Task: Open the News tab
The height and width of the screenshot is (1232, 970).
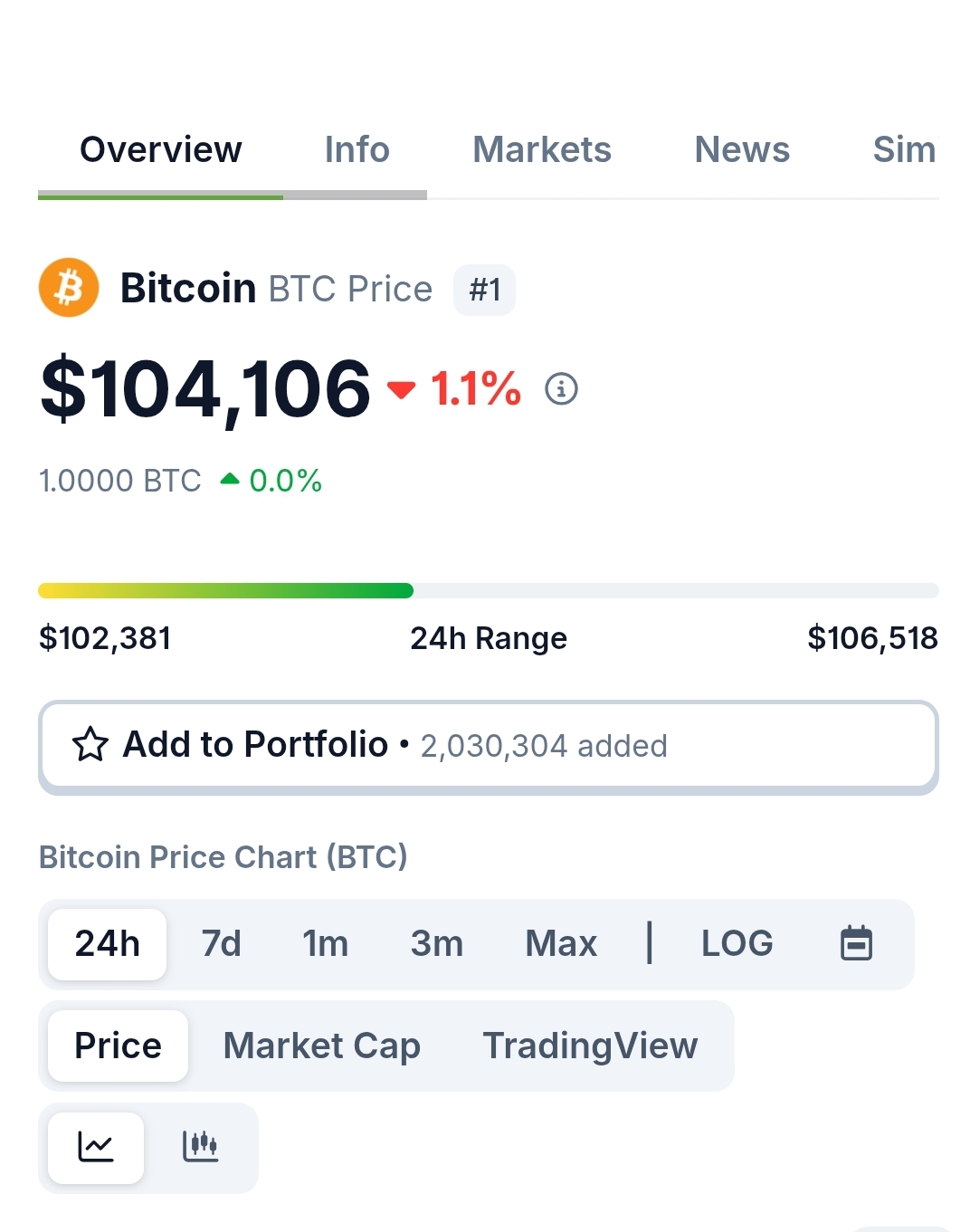Action: [742, 149]
